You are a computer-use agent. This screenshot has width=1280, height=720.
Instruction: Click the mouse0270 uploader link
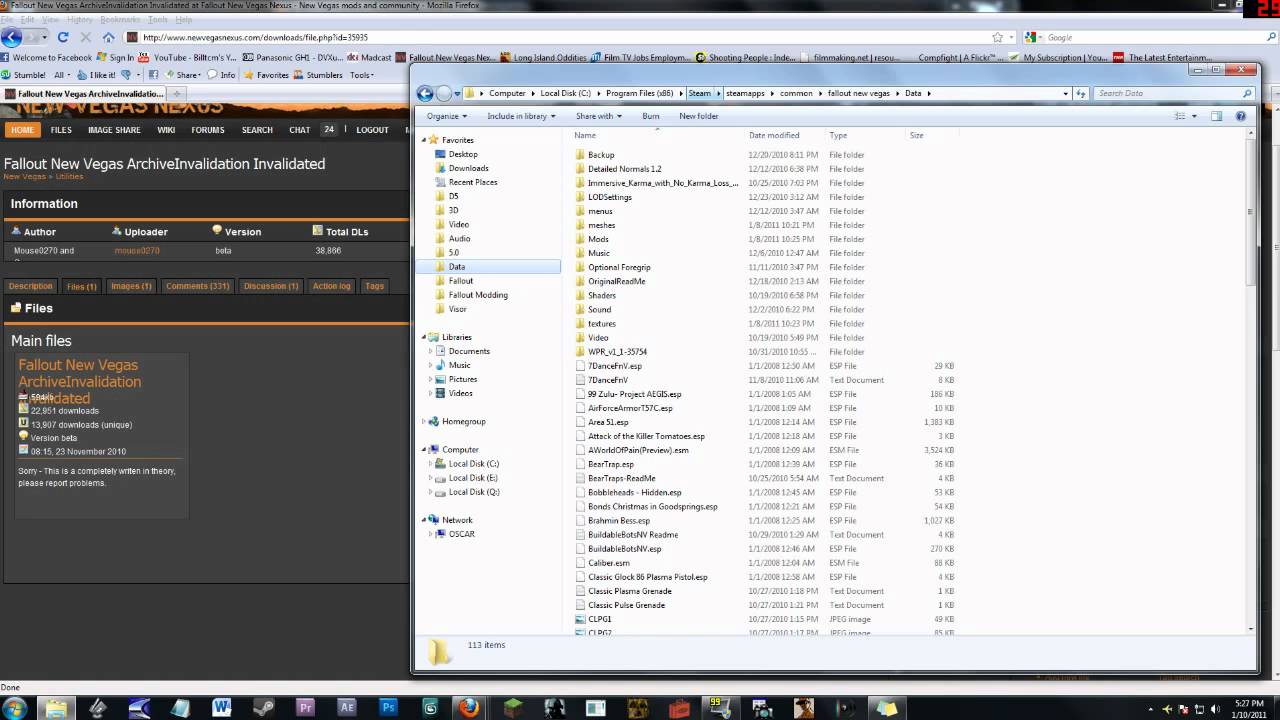coord(137,251)
